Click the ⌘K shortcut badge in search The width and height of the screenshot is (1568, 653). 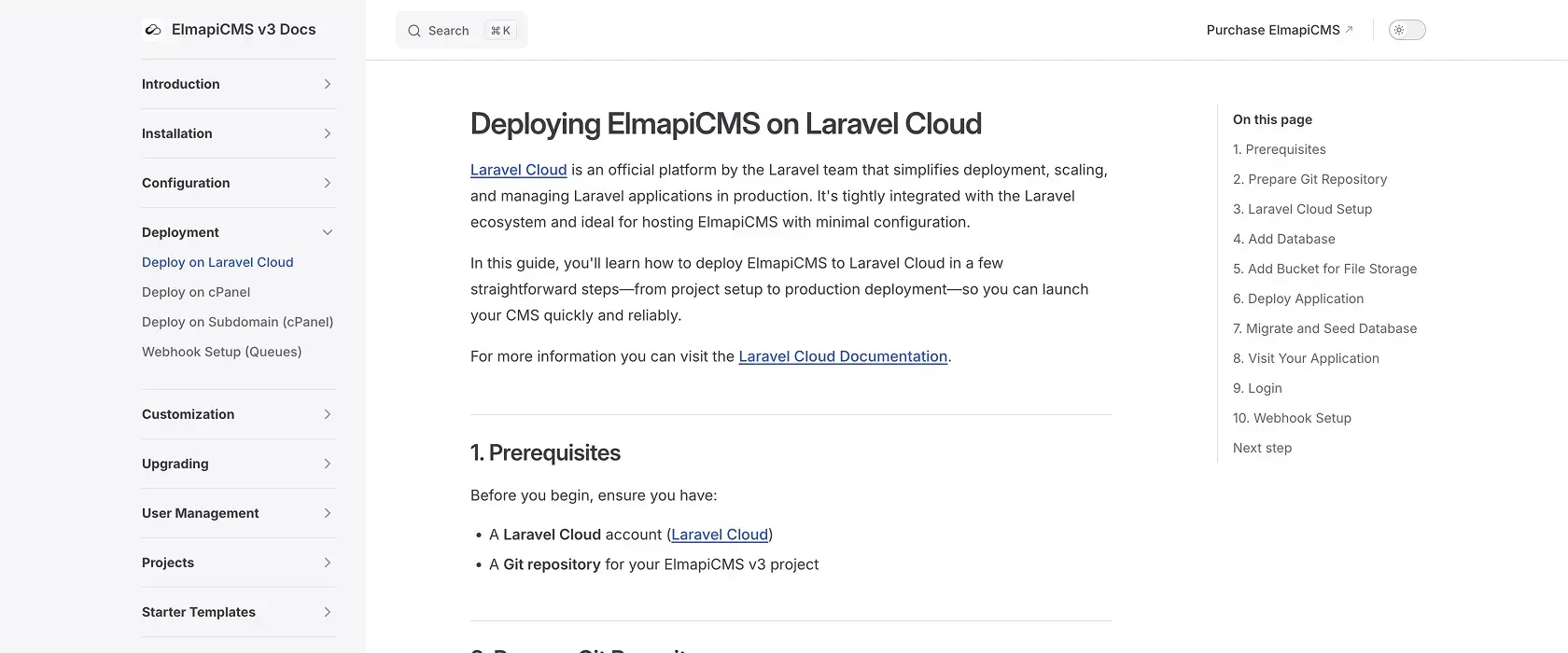(x=500, y=31)
